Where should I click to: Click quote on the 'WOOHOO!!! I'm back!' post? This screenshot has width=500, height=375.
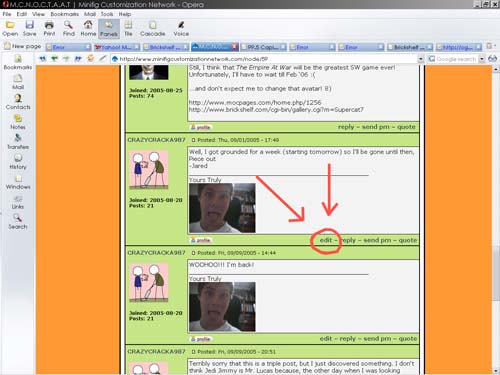pyautogui.click(x=408, y=339)
